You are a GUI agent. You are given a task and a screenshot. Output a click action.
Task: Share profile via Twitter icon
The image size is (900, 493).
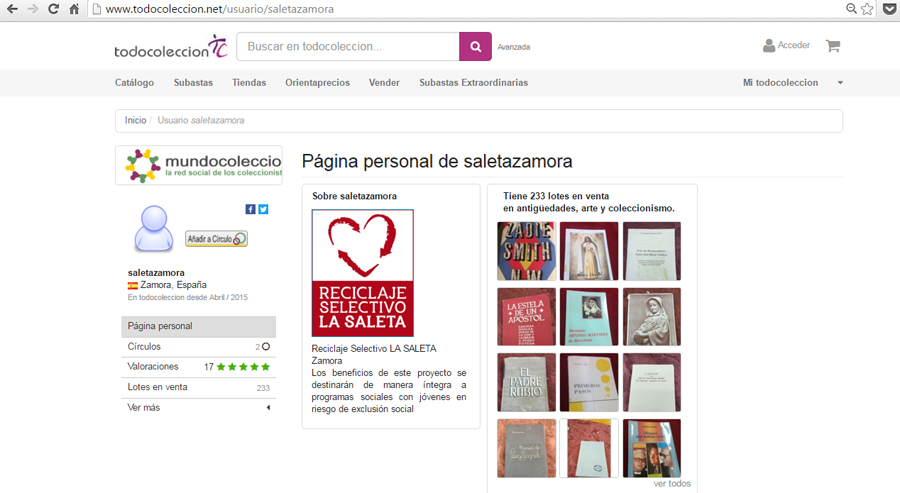pyautogui.click(x=263, y=209)
